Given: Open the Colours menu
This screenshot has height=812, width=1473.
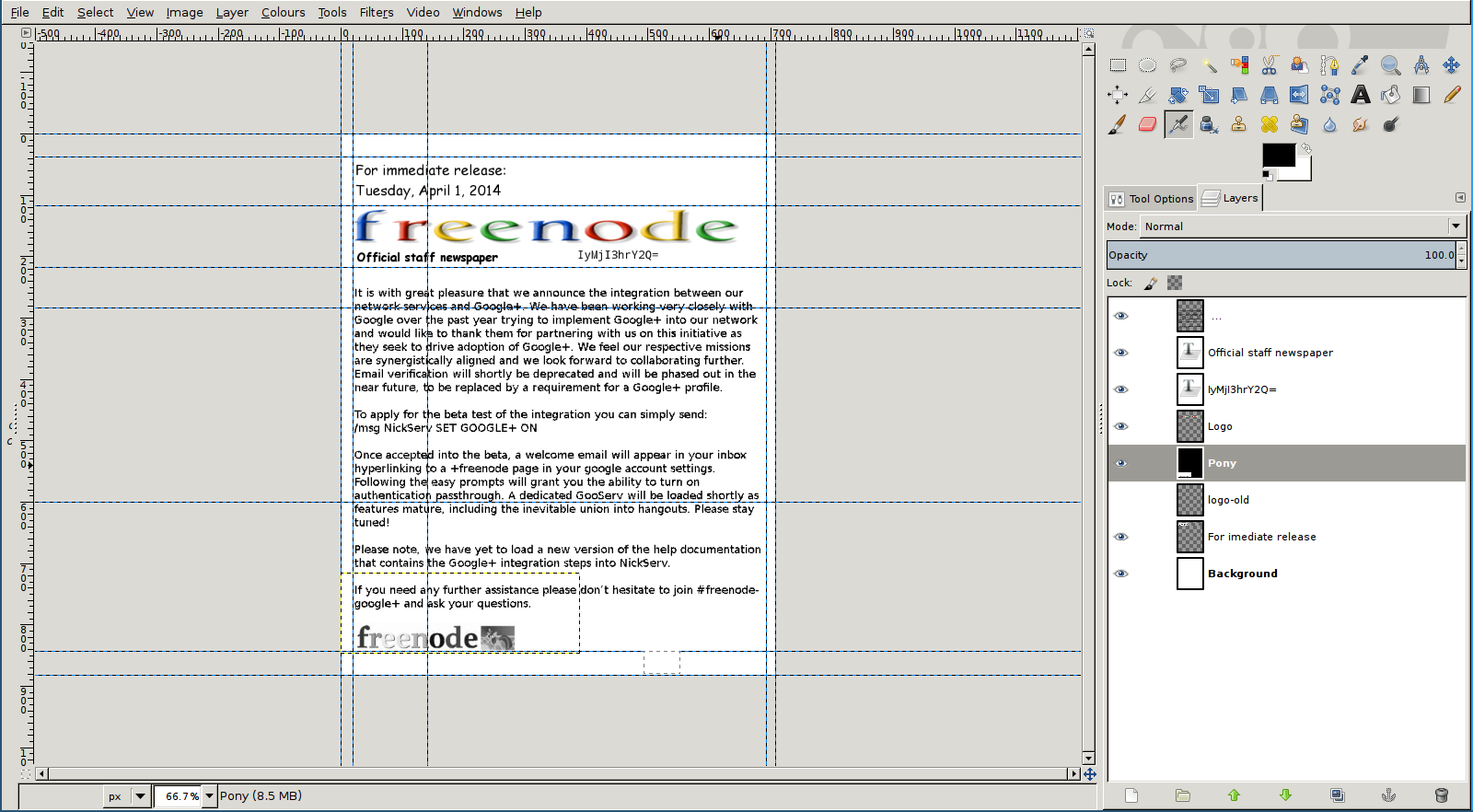Looking at the screenshot, I should pos(283,12).
